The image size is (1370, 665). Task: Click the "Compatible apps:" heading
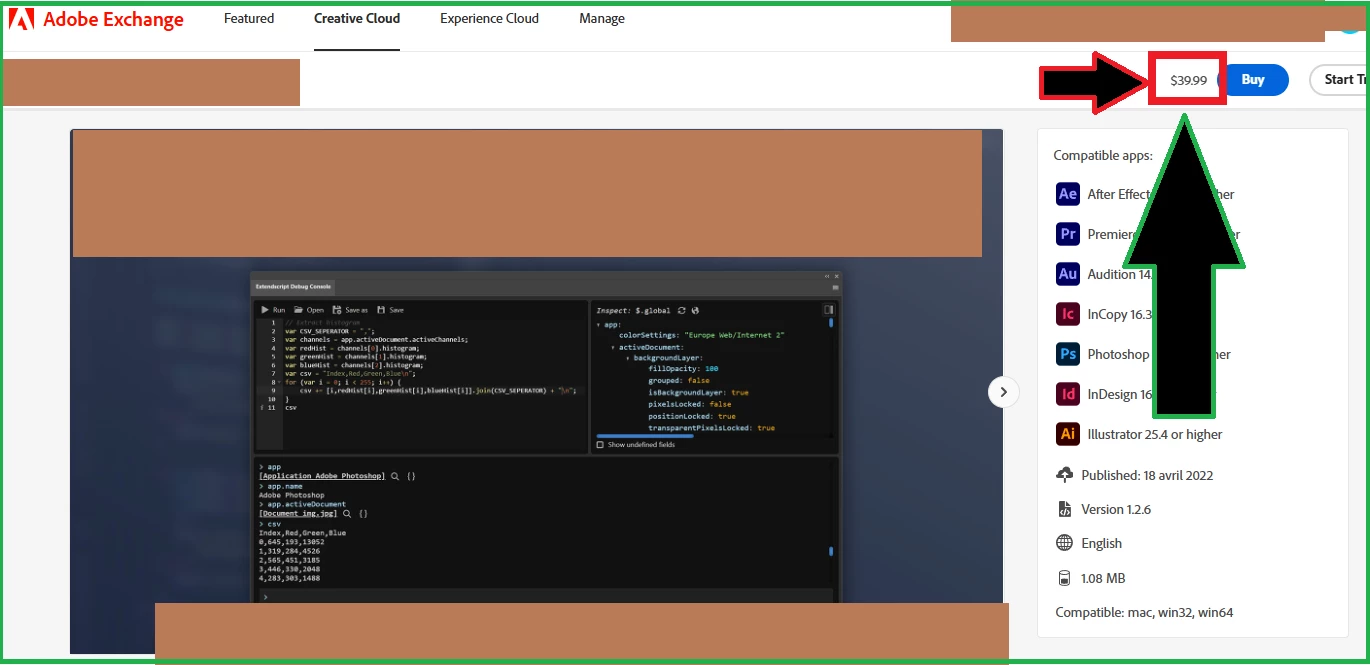(1103, 155)
